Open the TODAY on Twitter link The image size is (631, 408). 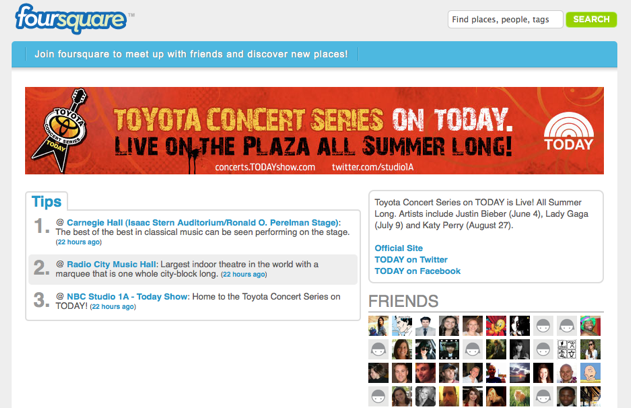(x=411, y=259)
